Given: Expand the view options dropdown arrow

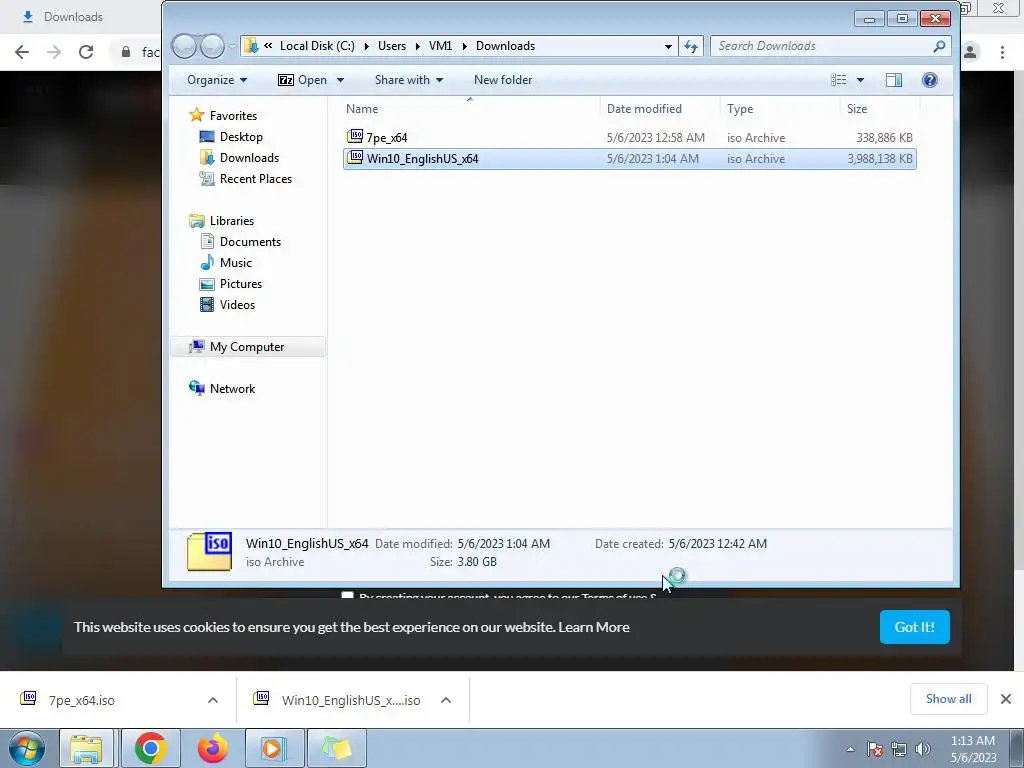Looking at the screenshot, I should click(860, 80).
